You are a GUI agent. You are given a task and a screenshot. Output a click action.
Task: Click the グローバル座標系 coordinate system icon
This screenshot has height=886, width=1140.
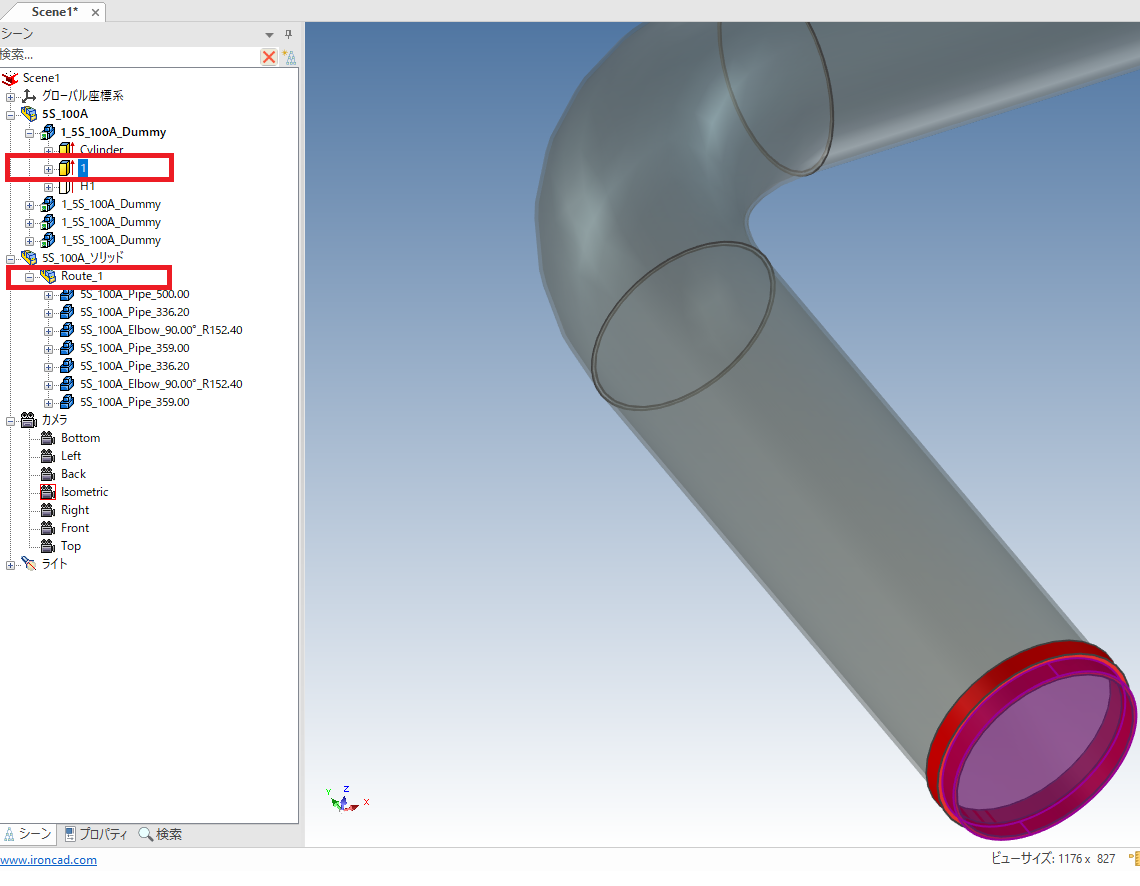coord(29,96)
